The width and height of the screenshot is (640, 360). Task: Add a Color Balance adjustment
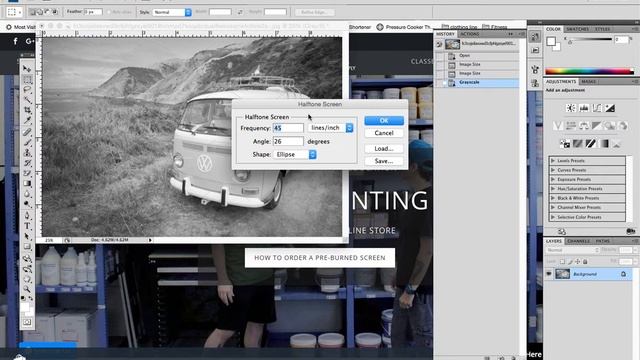pos(584,126)
